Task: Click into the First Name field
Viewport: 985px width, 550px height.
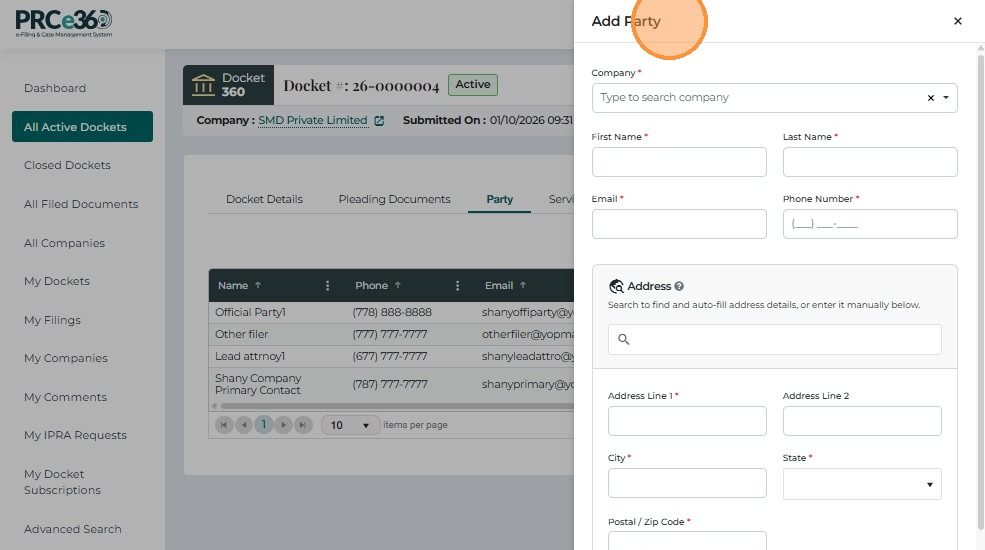Action: tap(679, 162)
